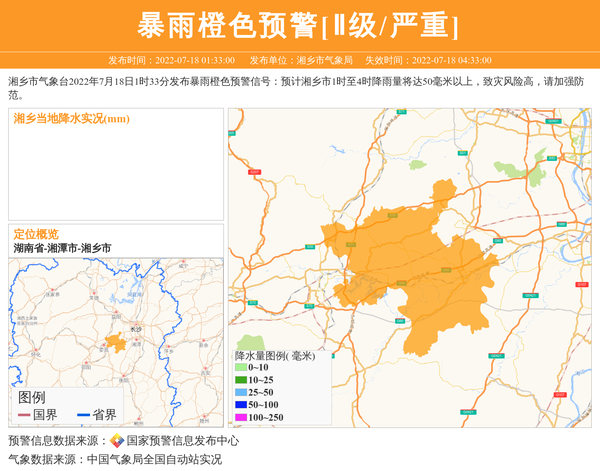Click the 降水量图例 legend title
The width and height of the screenshot is (600, 471).
point(274,355)
